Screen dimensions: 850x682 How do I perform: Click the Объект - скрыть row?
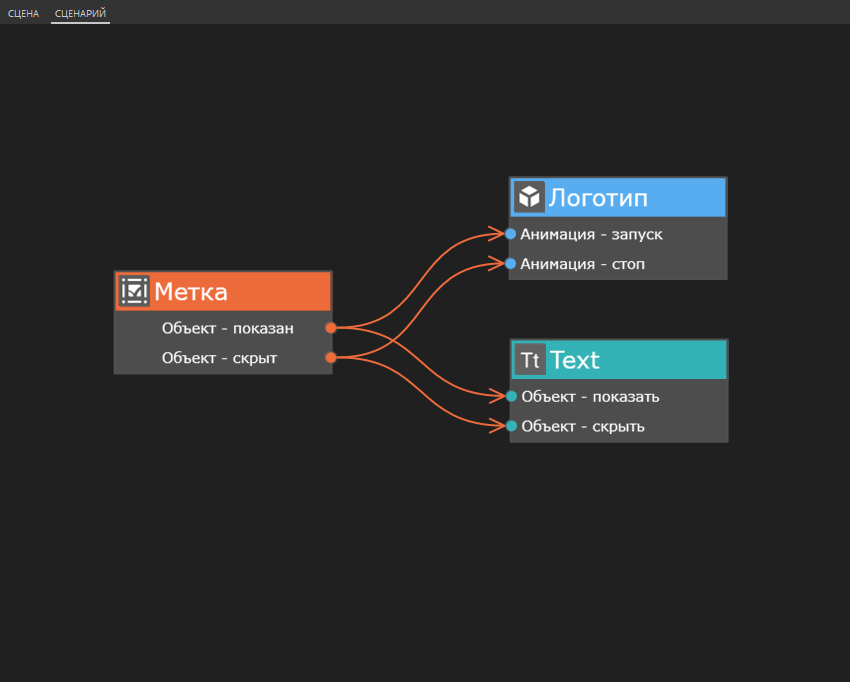[x=583, y=427]
